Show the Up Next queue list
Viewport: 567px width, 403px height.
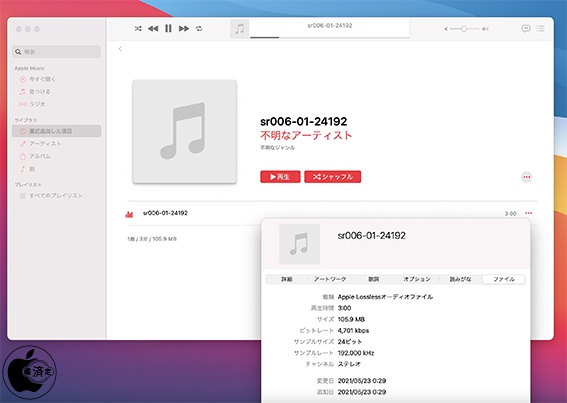click(x=541, y=28)
